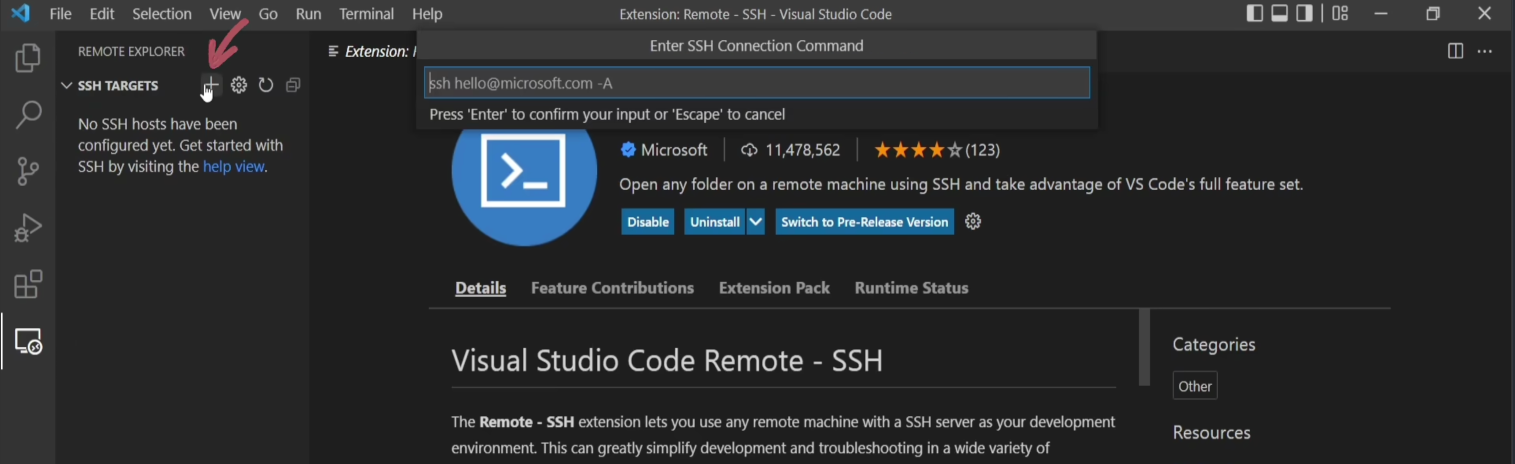Click the install count 11,478,562
This screenshot has height=464, width=1515.
tap(790, 150)
